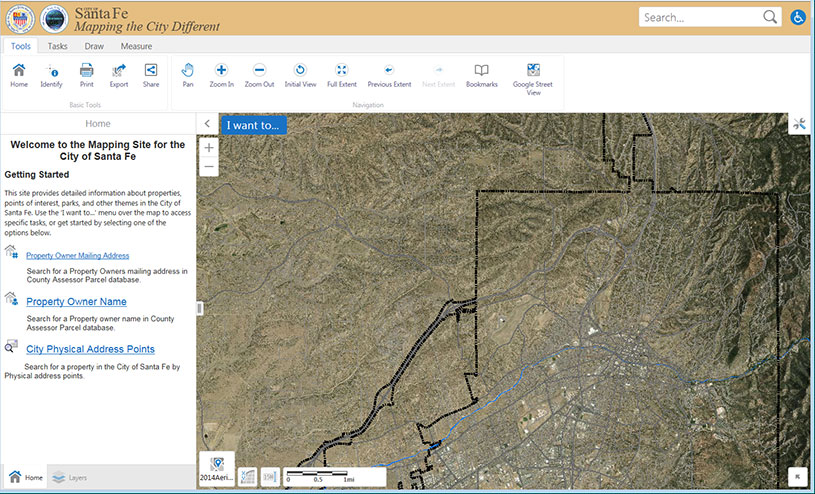Switch to the Measure ribbon tab

136,46
